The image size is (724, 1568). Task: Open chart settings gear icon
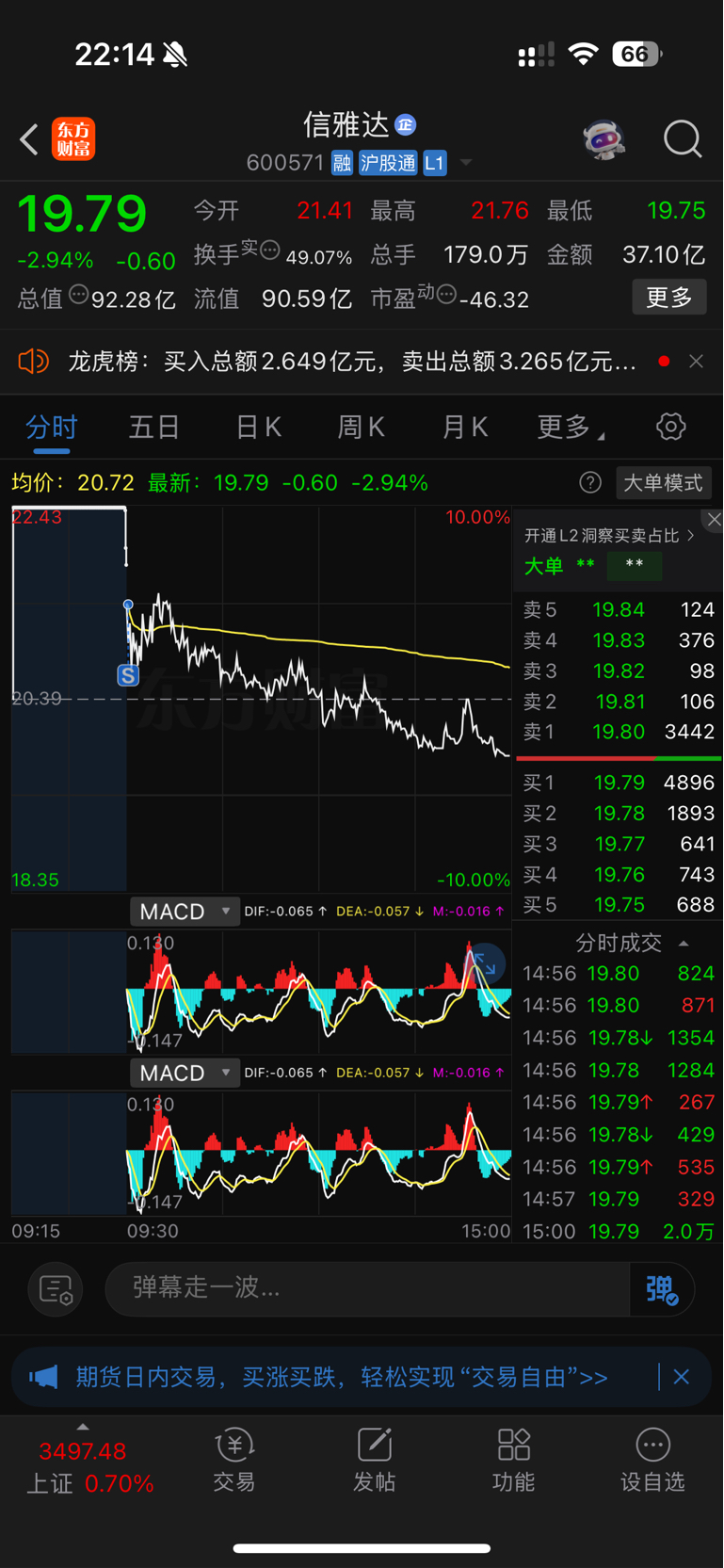click(670, 427)
